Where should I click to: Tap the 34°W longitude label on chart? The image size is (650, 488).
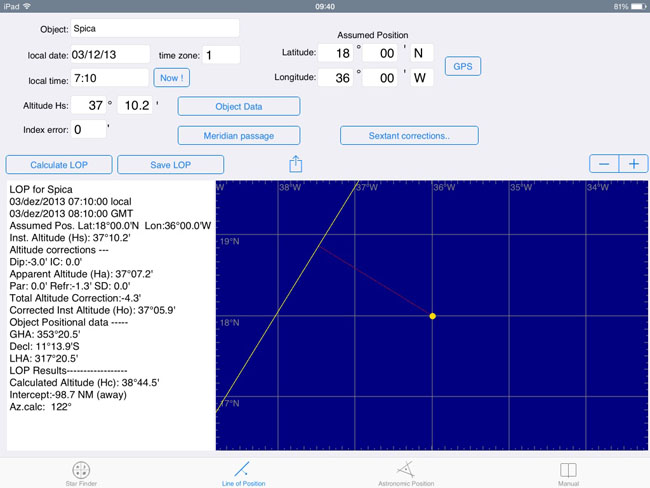pyautogui.click(x=598, y=187)
